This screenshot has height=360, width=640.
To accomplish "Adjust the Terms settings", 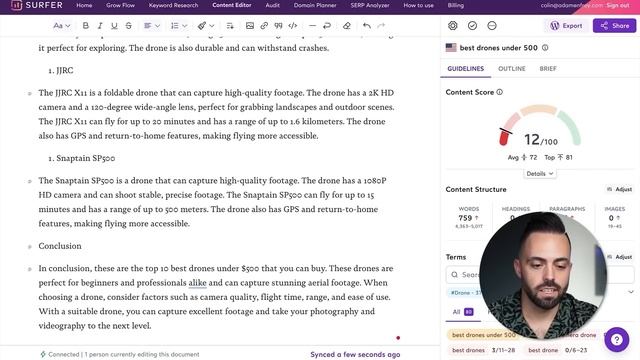I will pos(620,257).
